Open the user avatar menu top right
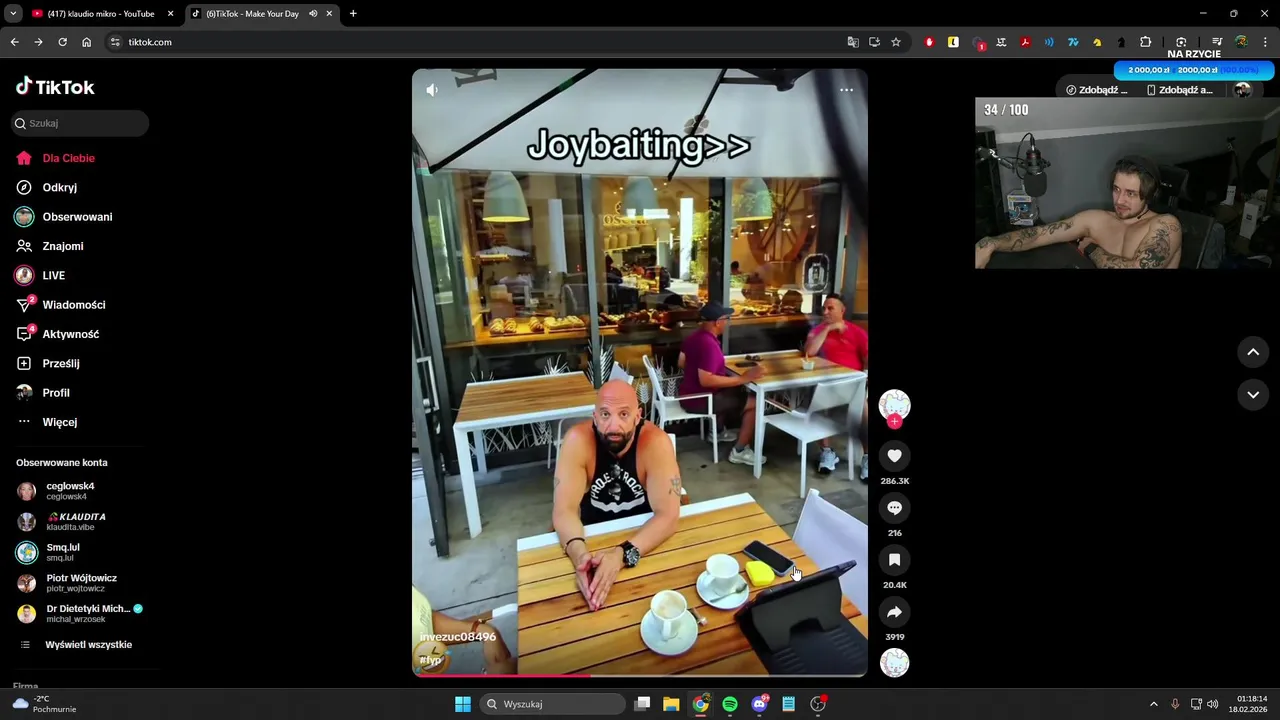The height and width of the screenshot is (720, 1280). point(1243,90)
